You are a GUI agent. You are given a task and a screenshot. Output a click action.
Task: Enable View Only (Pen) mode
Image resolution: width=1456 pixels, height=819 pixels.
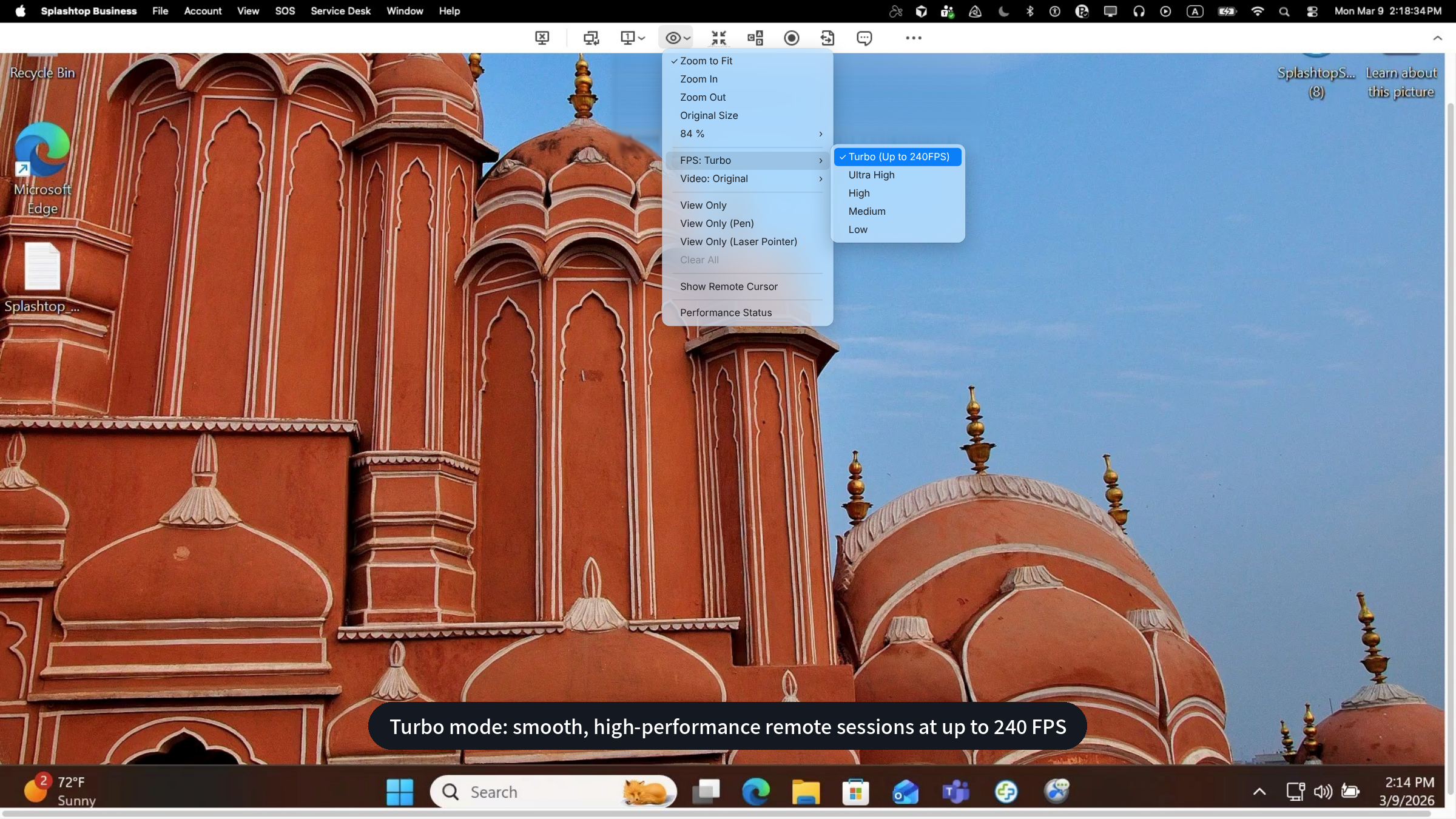point(748,223)
